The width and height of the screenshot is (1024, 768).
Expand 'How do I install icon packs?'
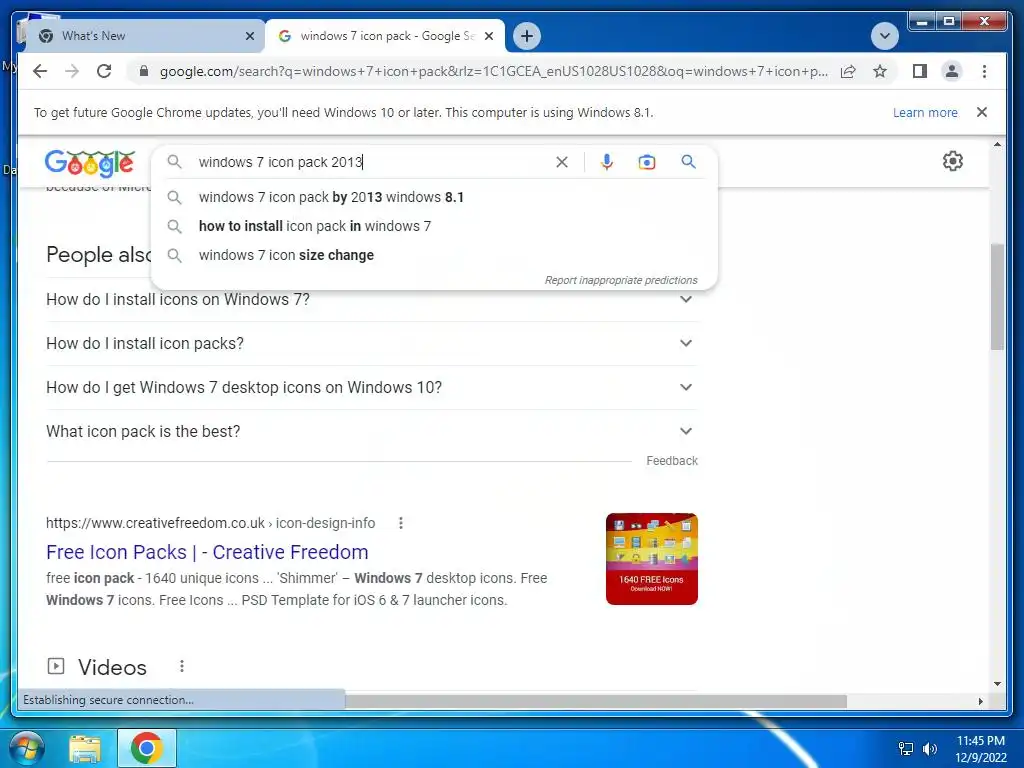[x=372, y=343]
